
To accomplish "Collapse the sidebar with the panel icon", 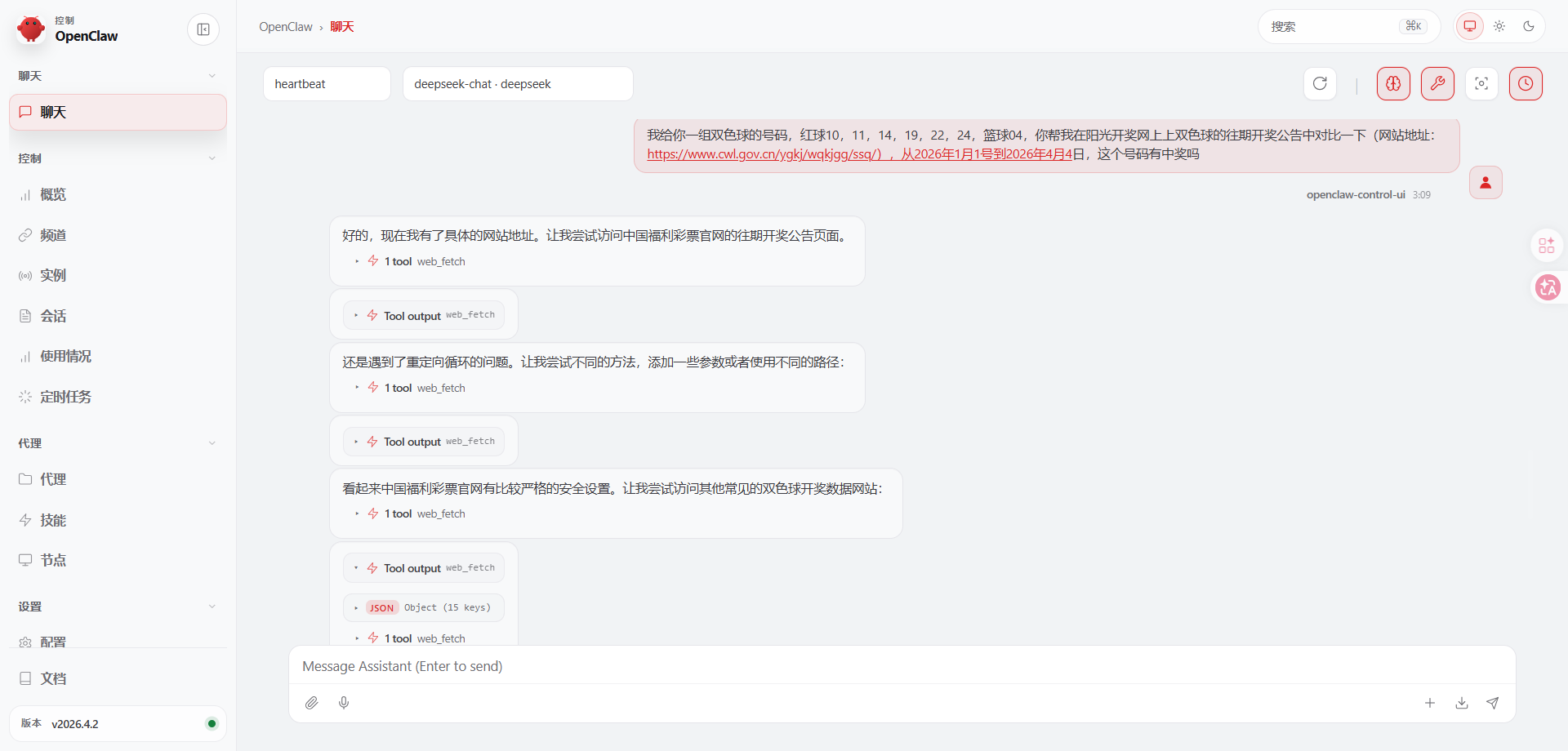I will pos(203,29).
